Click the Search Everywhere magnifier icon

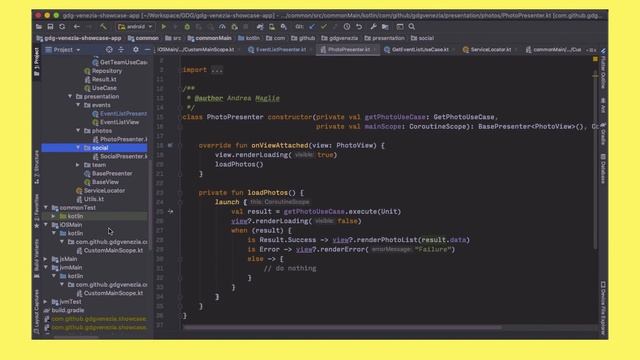click(411, 27)
